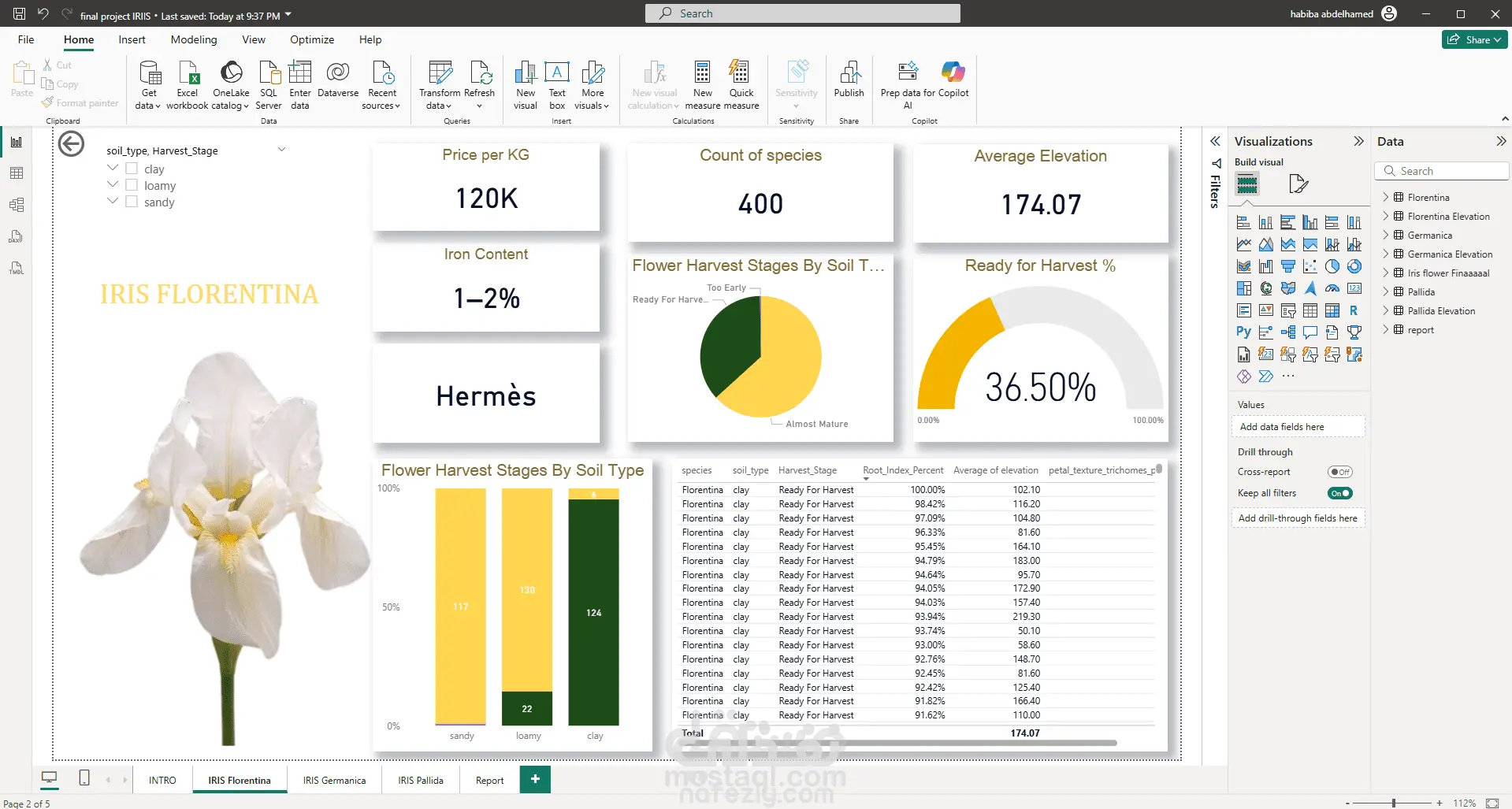1512x809 pixels.
Task: Switch to IRIS Germanica page tab
Action: tap(334, 780)
